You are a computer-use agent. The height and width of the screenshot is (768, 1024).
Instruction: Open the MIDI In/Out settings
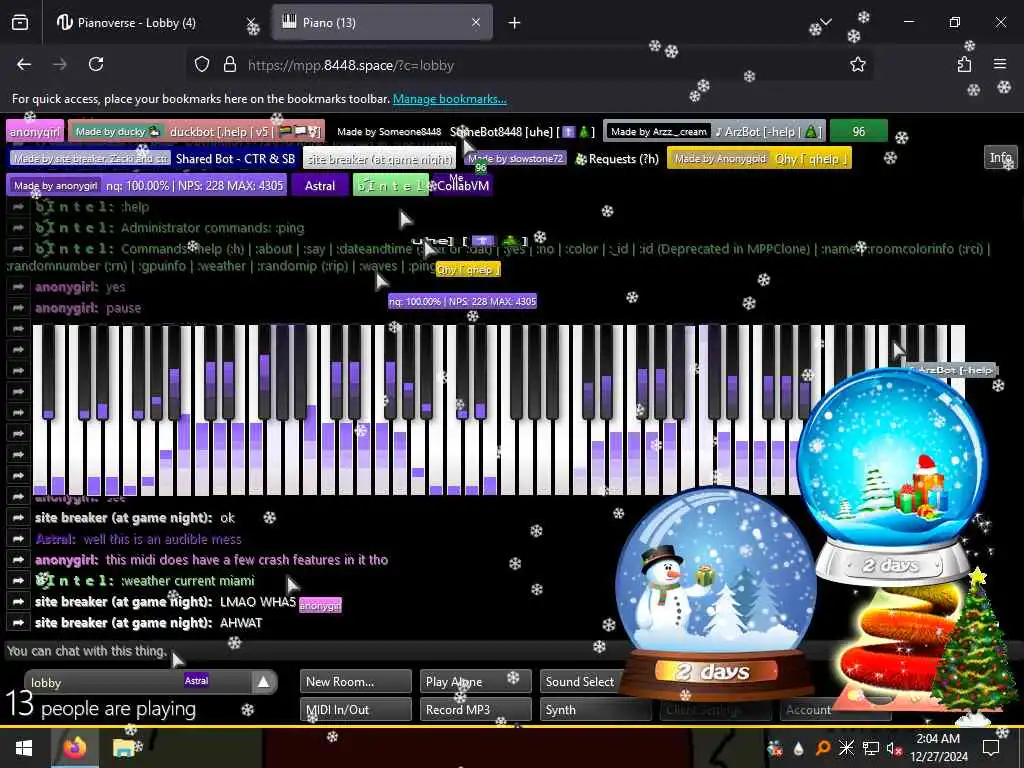point(356,709)
